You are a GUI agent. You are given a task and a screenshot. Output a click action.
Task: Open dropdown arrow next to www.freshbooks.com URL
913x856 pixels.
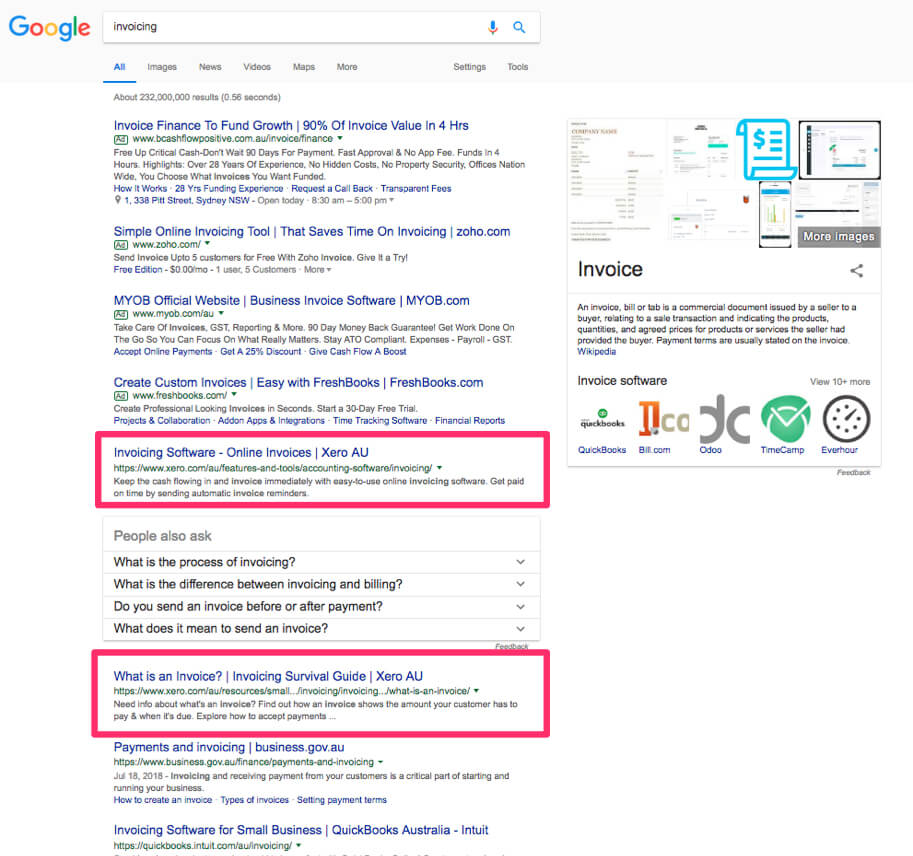tap(234, 394)
